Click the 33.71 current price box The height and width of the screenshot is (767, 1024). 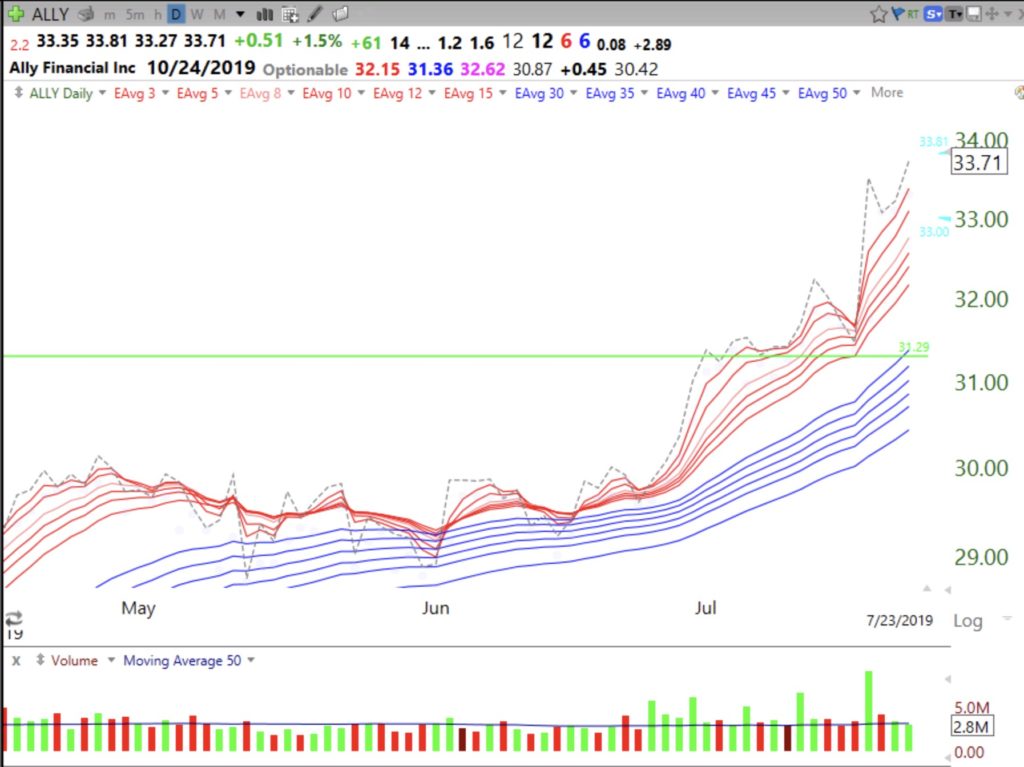pos(978,162)
